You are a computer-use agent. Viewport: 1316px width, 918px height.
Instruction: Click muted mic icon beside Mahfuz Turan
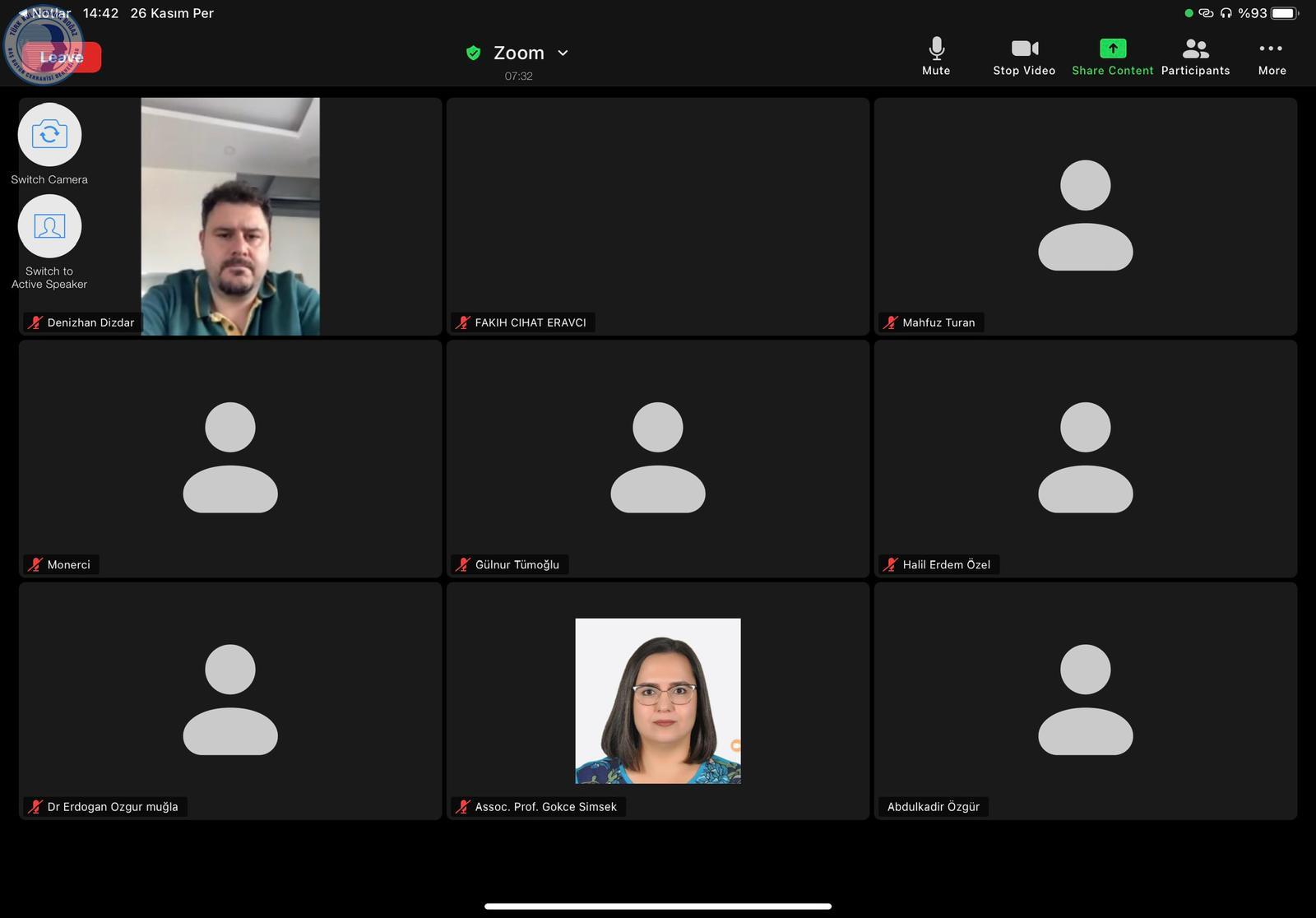tap(890, 322)
